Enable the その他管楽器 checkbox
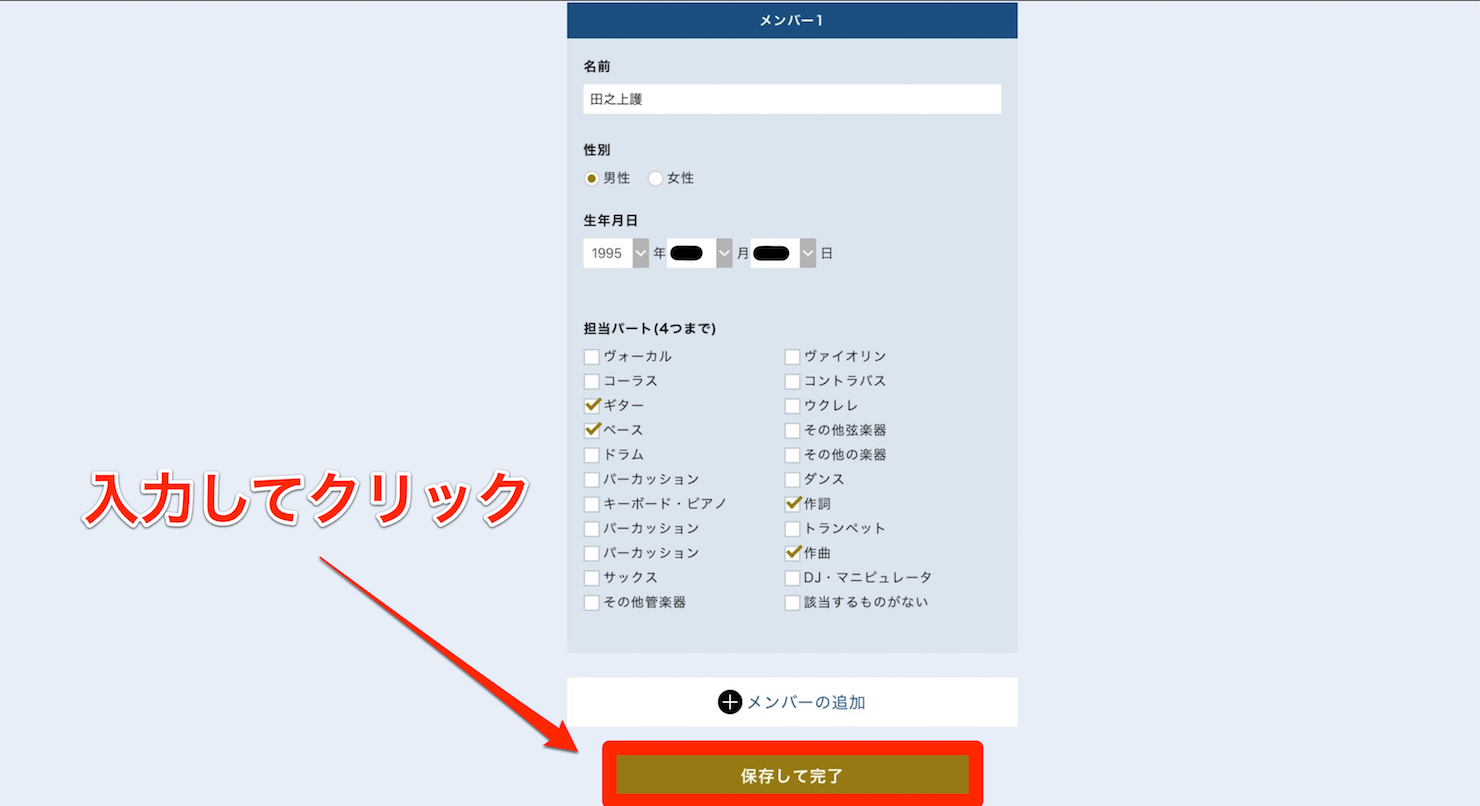The height and width of the screenshot is (806, 1480). pos(592,603)
